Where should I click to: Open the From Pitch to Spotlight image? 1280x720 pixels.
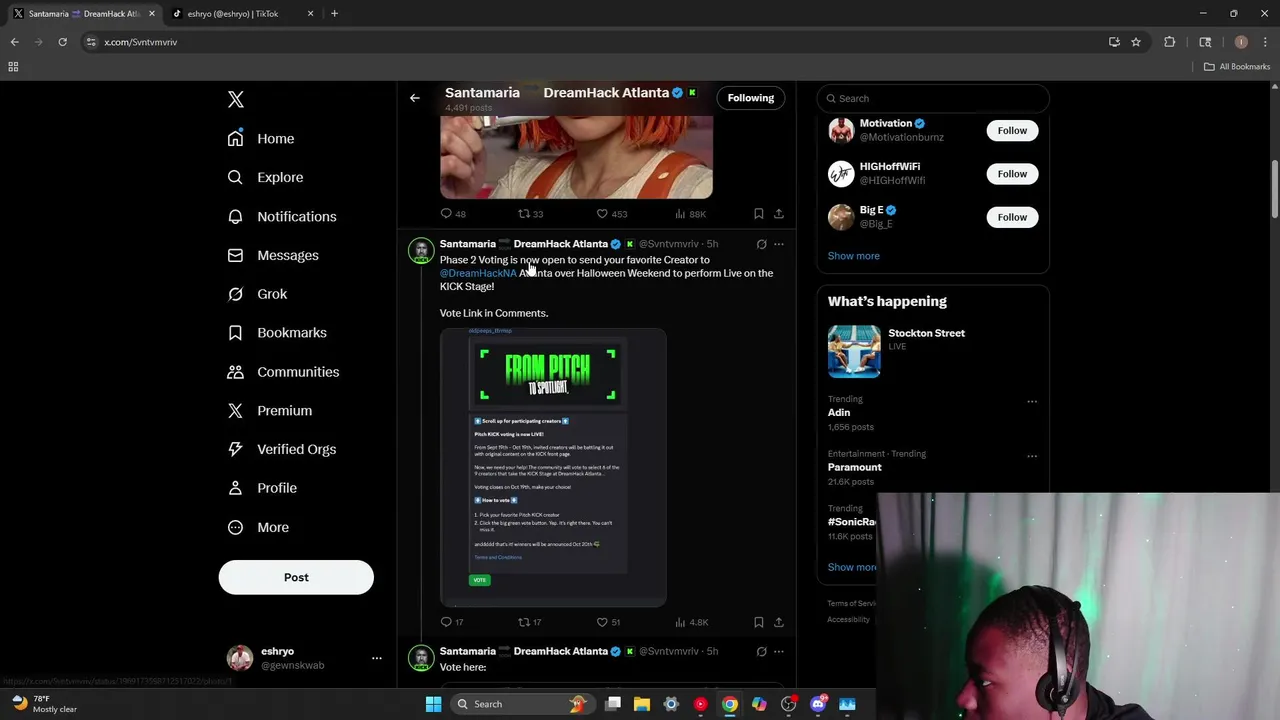coord(553,467)
